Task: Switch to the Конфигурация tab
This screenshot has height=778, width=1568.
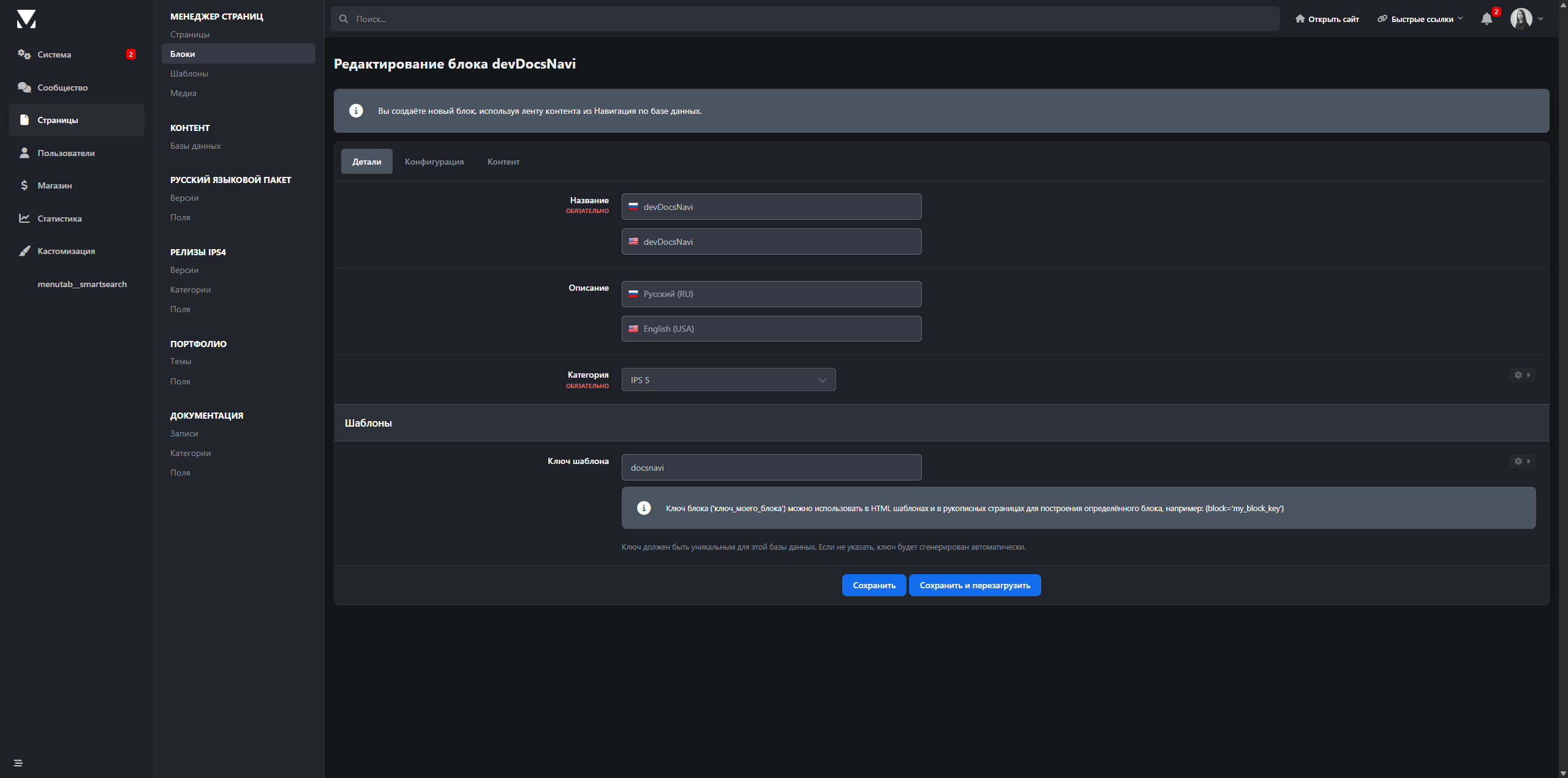Action: pyautogui.click(x=434, y=162)
